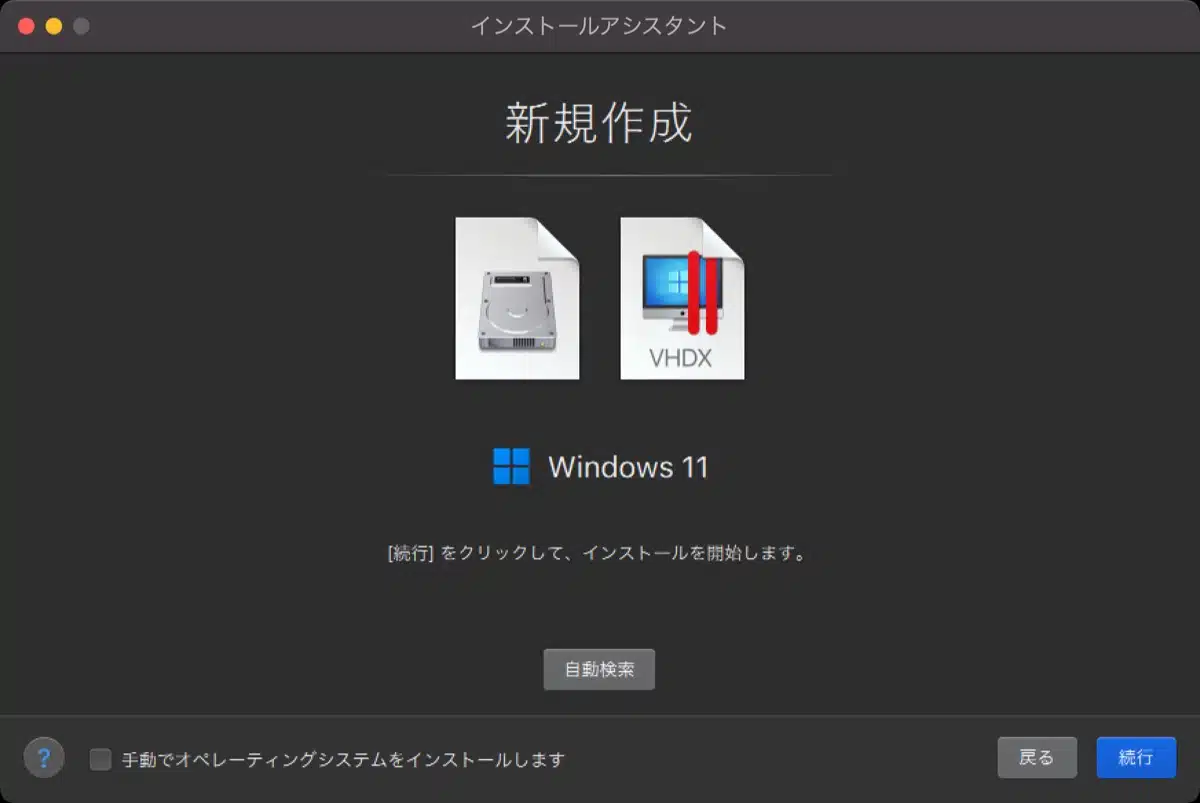Viewport: 1200px width, 803px height.
Task: Click the 自動検索 button
Action: (x=599, y=669)
